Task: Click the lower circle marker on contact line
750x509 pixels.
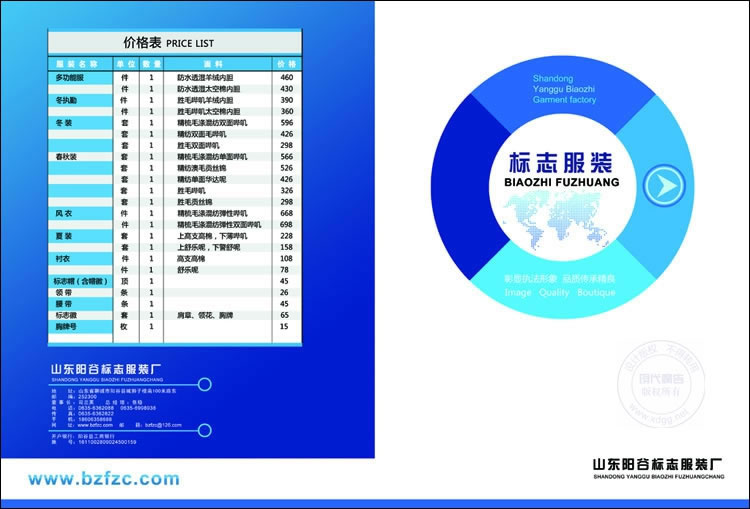Action: 204,430
